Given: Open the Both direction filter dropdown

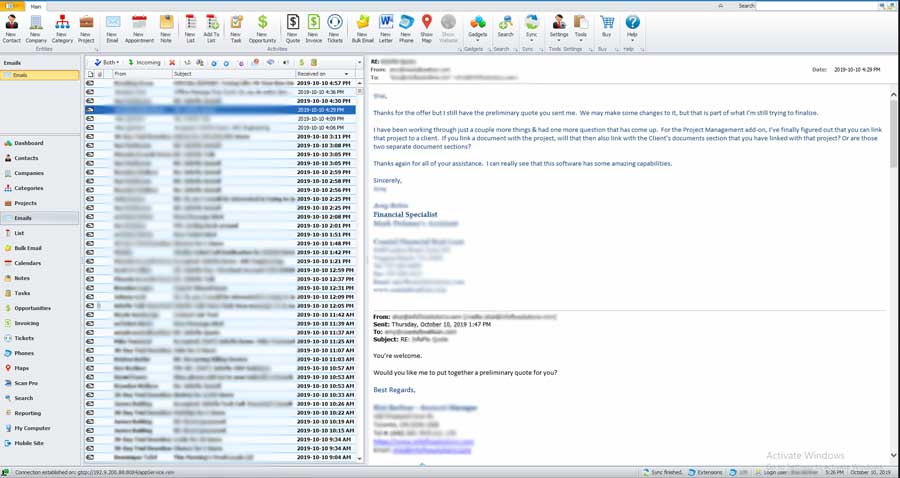Looking at the screenshot, I should tap(107, 62).
